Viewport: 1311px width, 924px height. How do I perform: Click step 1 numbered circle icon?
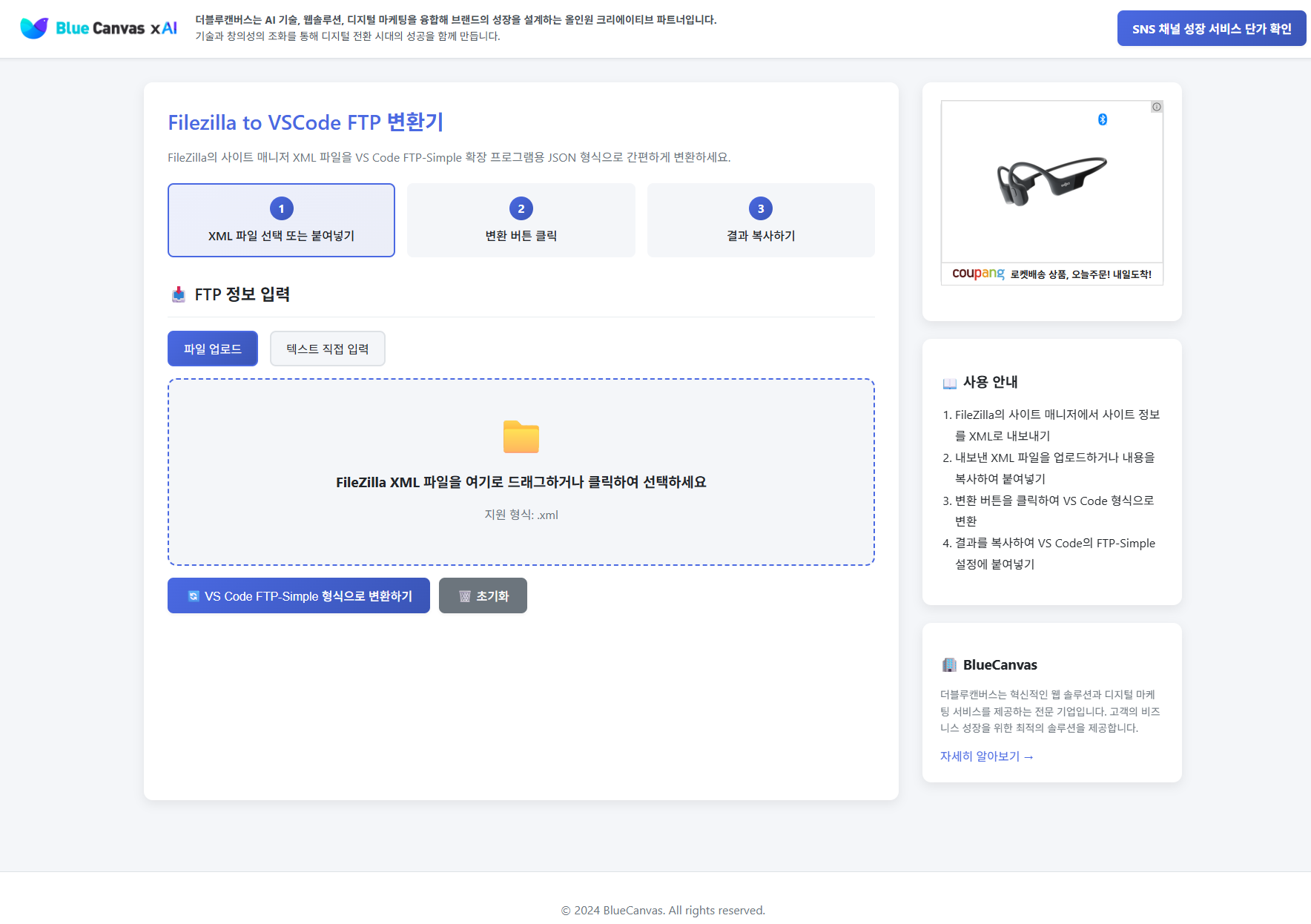281,208
